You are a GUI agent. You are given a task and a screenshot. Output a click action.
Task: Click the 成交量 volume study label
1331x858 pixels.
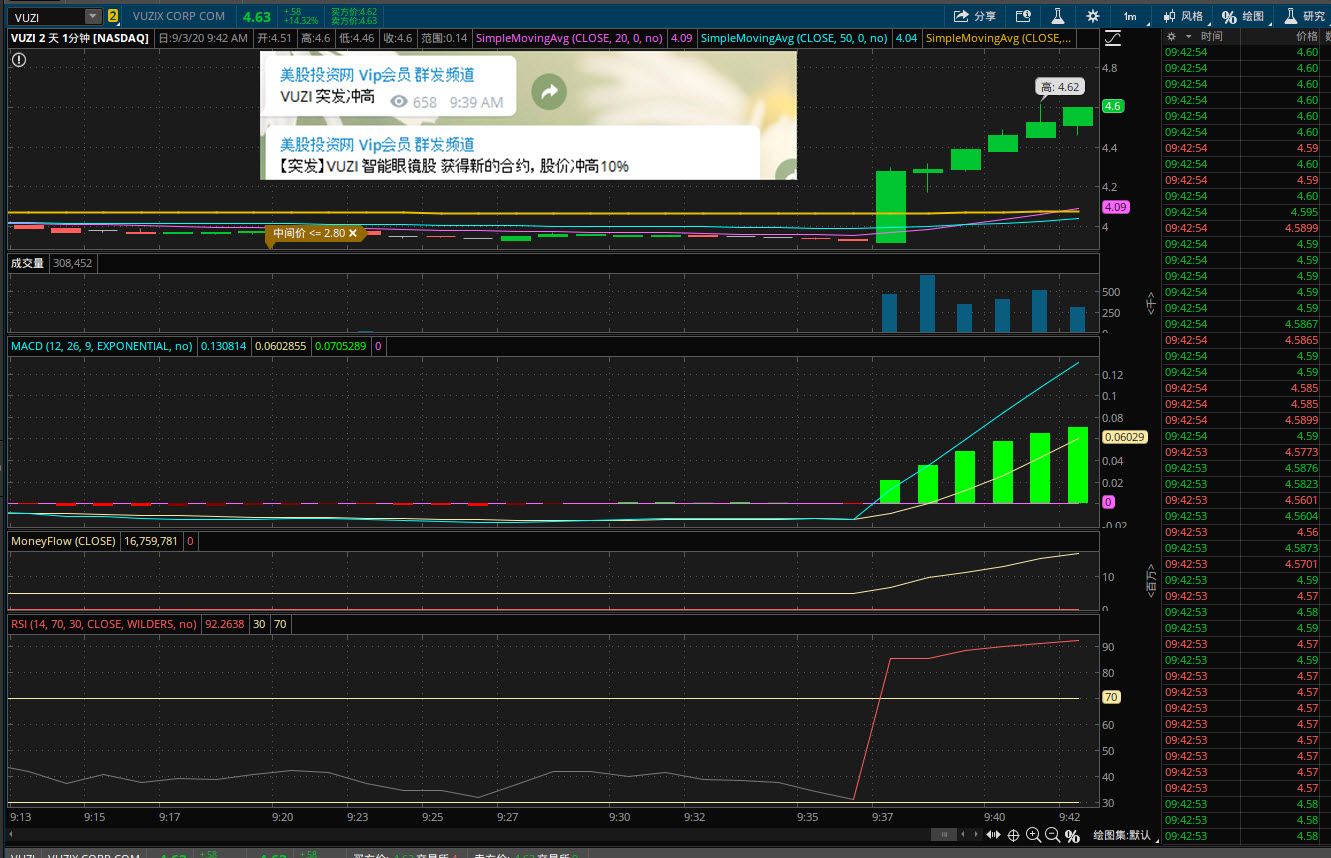click(27, 263)
